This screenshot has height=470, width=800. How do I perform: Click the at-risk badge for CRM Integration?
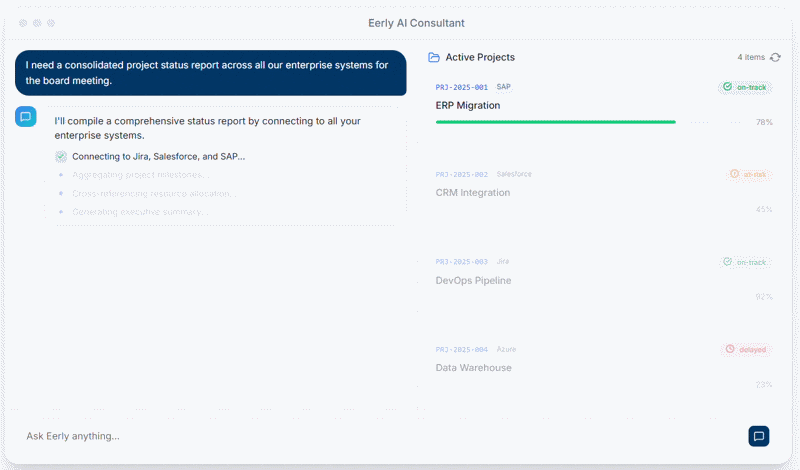pyautogui.click(x=748, y=174)
